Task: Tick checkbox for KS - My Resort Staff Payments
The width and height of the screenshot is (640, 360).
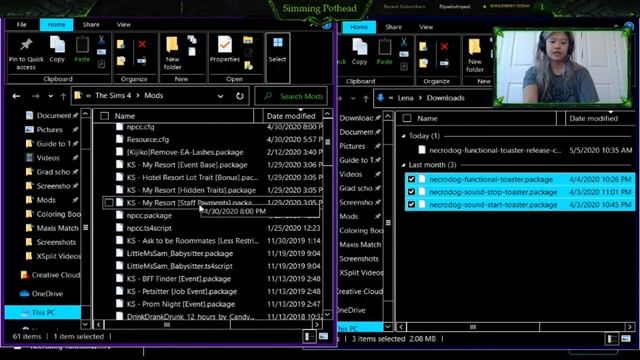Action: coord(109,202)
